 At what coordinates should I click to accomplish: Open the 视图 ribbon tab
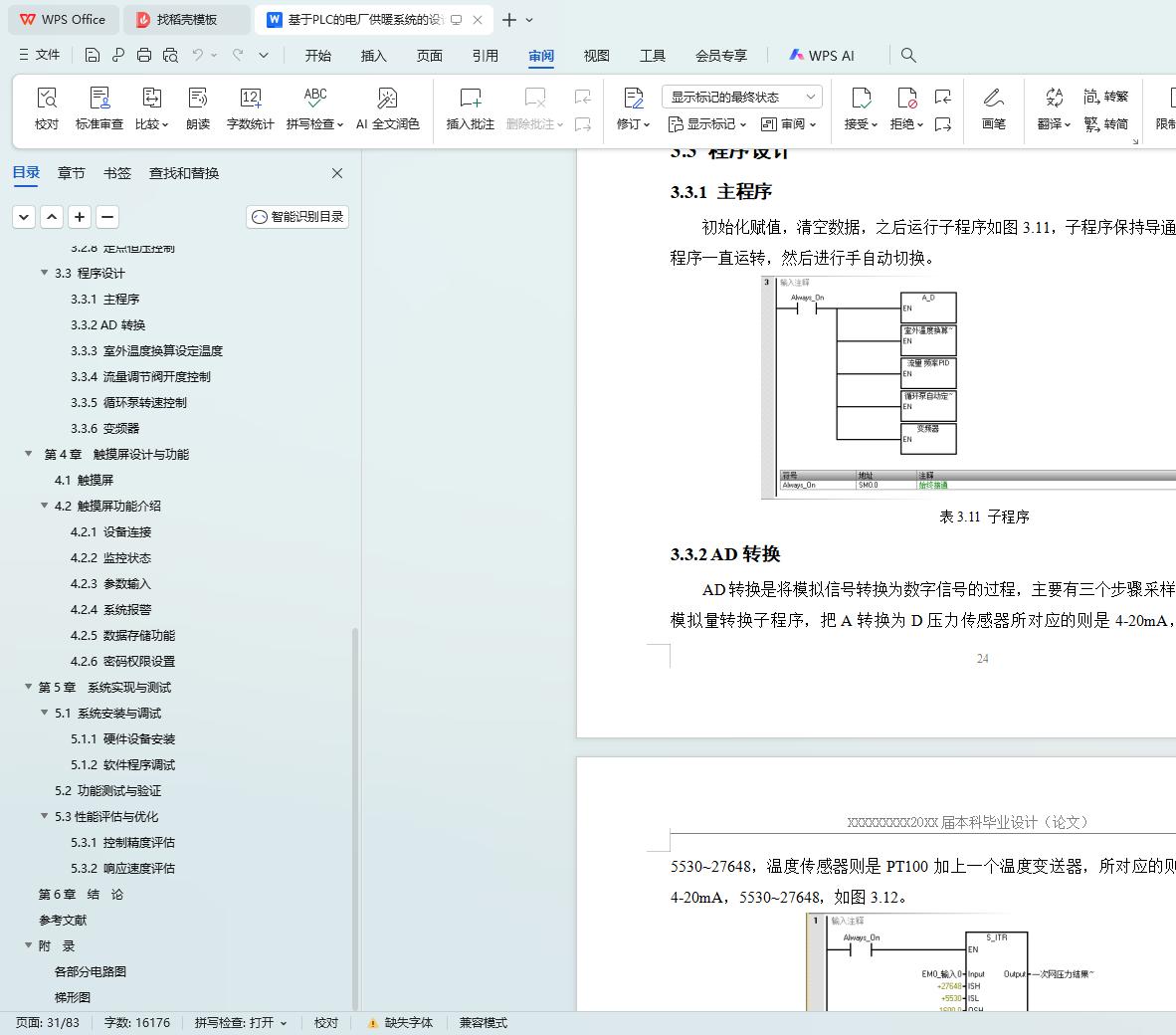point(597,56)
